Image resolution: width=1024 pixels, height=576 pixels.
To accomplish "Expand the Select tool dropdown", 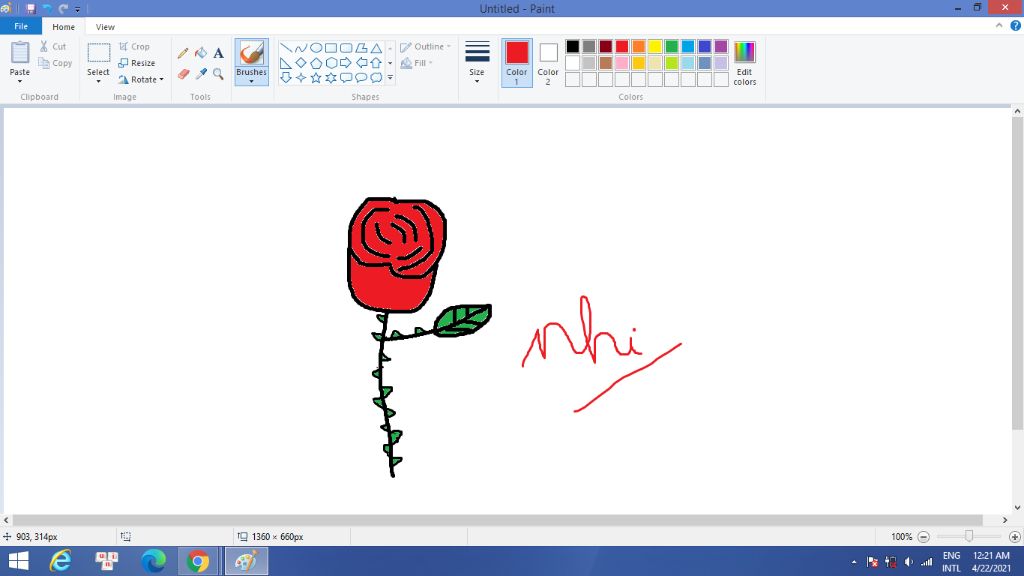I will (98, 80).
